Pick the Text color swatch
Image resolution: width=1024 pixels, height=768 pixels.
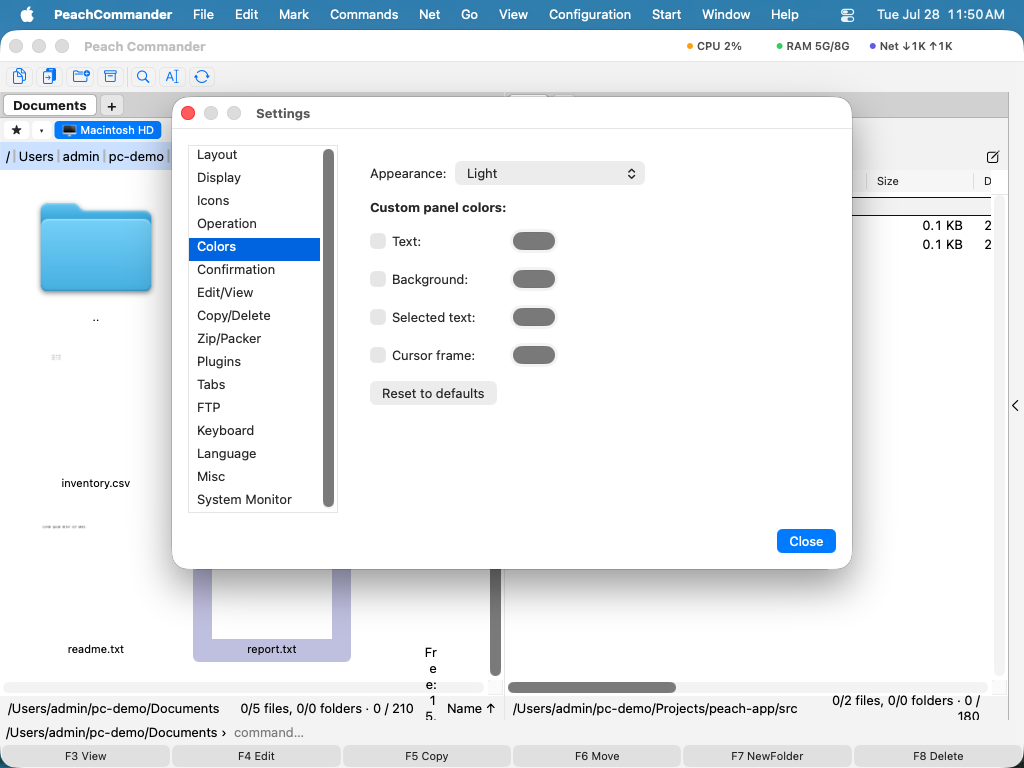point(534,241)
